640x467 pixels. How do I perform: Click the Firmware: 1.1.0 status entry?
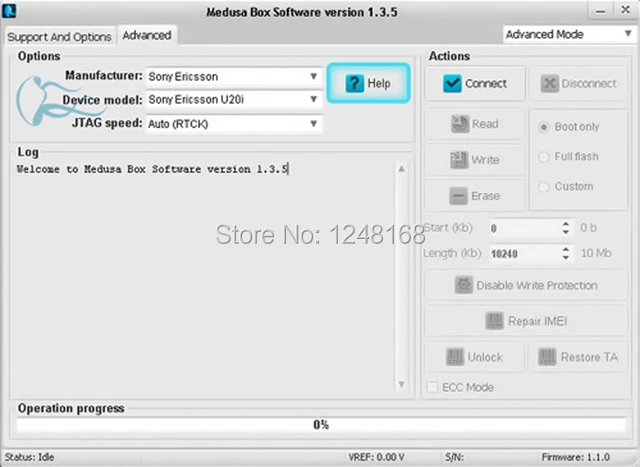576,457
